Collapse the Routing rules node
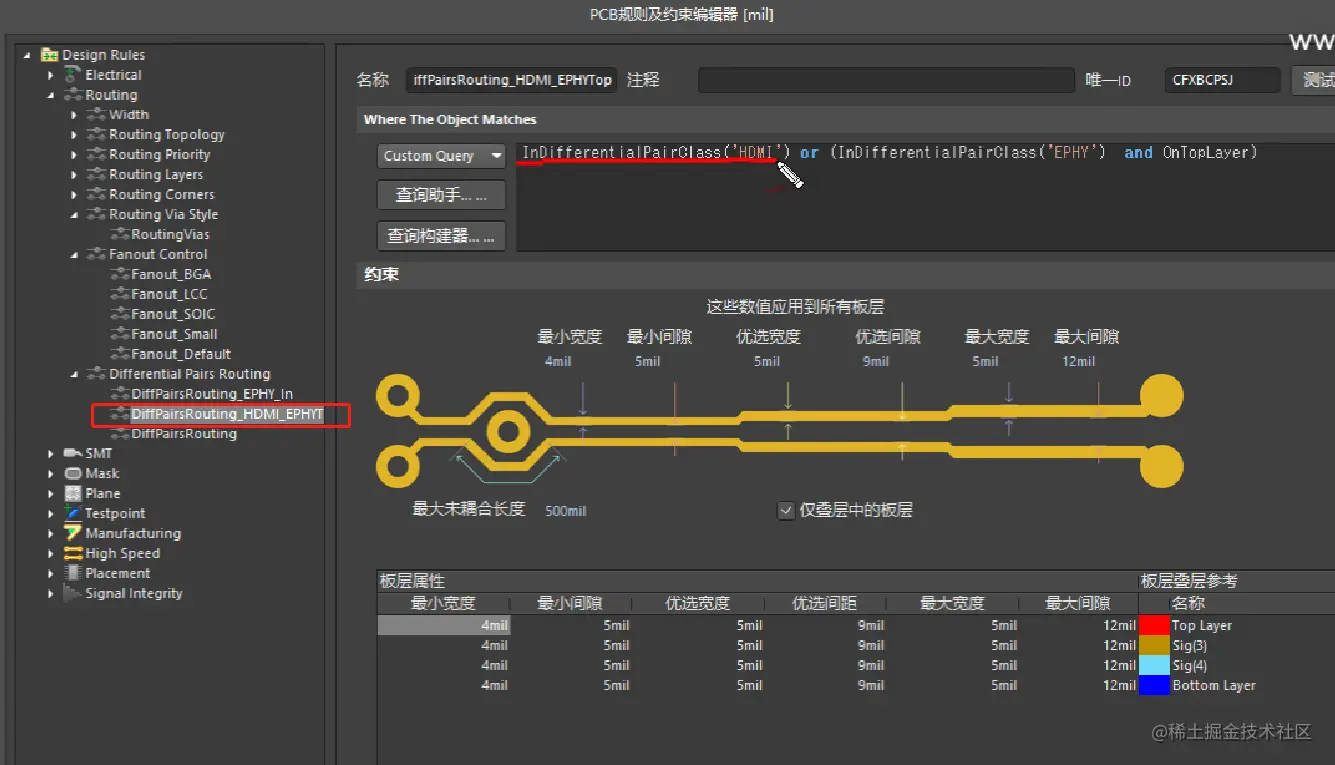1335x765 pixels. (51, 95)
